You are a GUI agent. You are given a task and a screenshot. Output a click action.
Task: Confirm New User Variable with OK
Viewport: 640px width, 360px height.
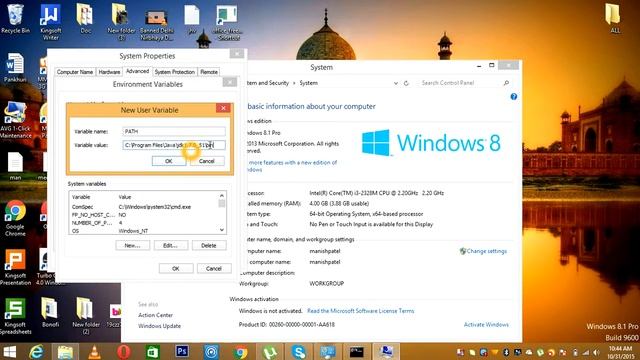[x=169, y=161]
